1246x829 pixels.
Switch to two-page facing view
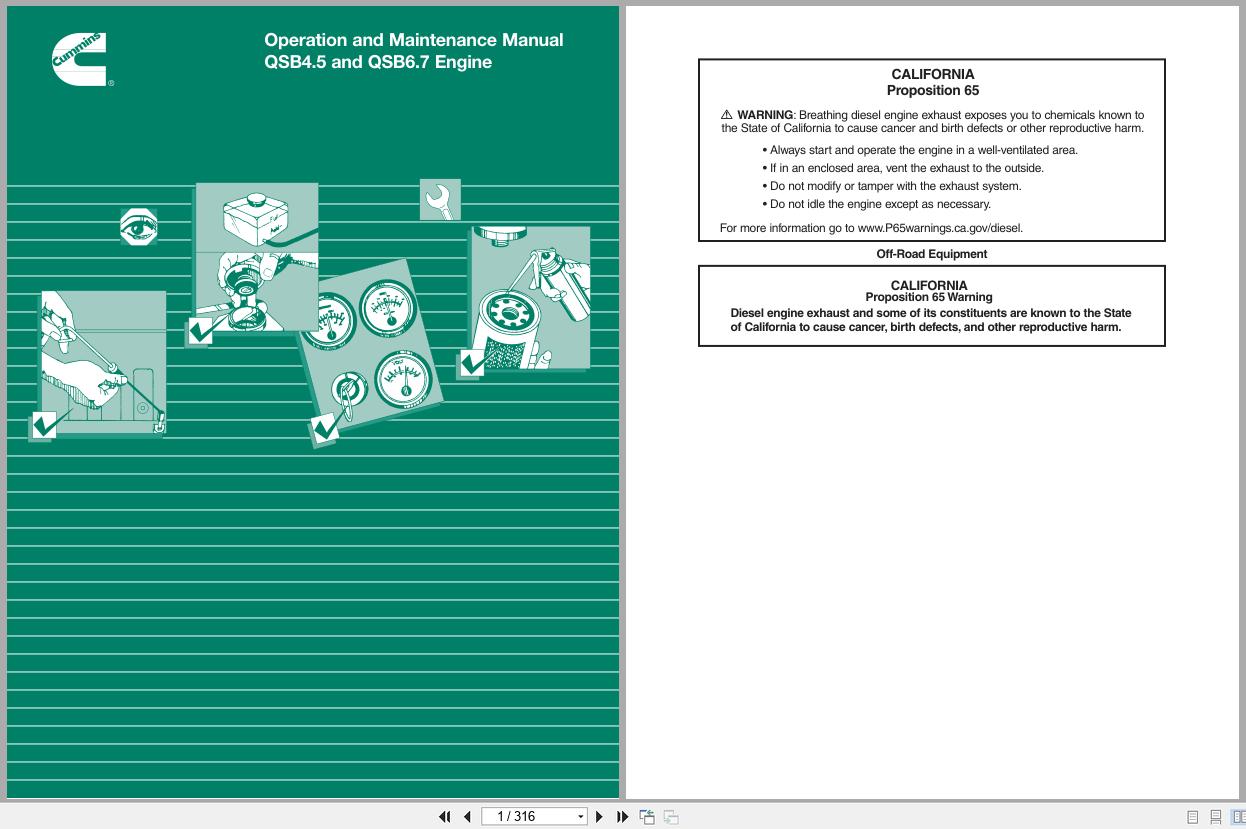[x=1238, y=817]
